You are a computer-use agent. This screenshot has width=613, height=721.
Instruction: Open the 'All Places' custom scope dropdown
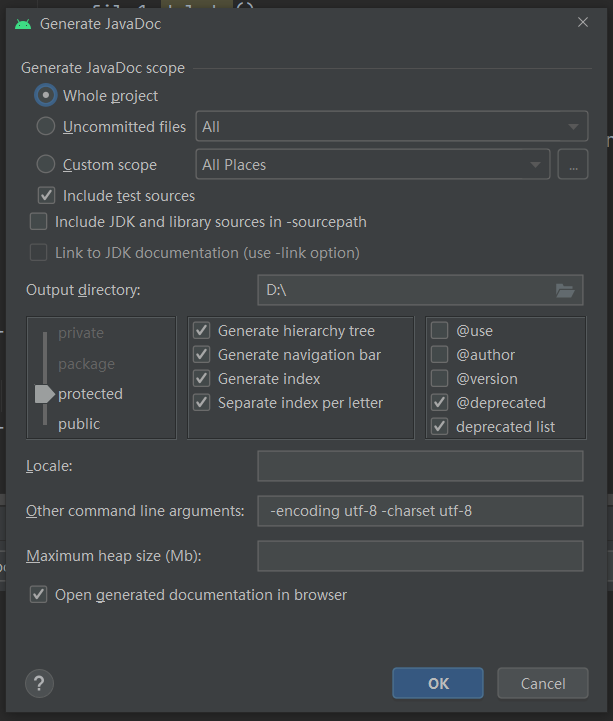point(373,165)
